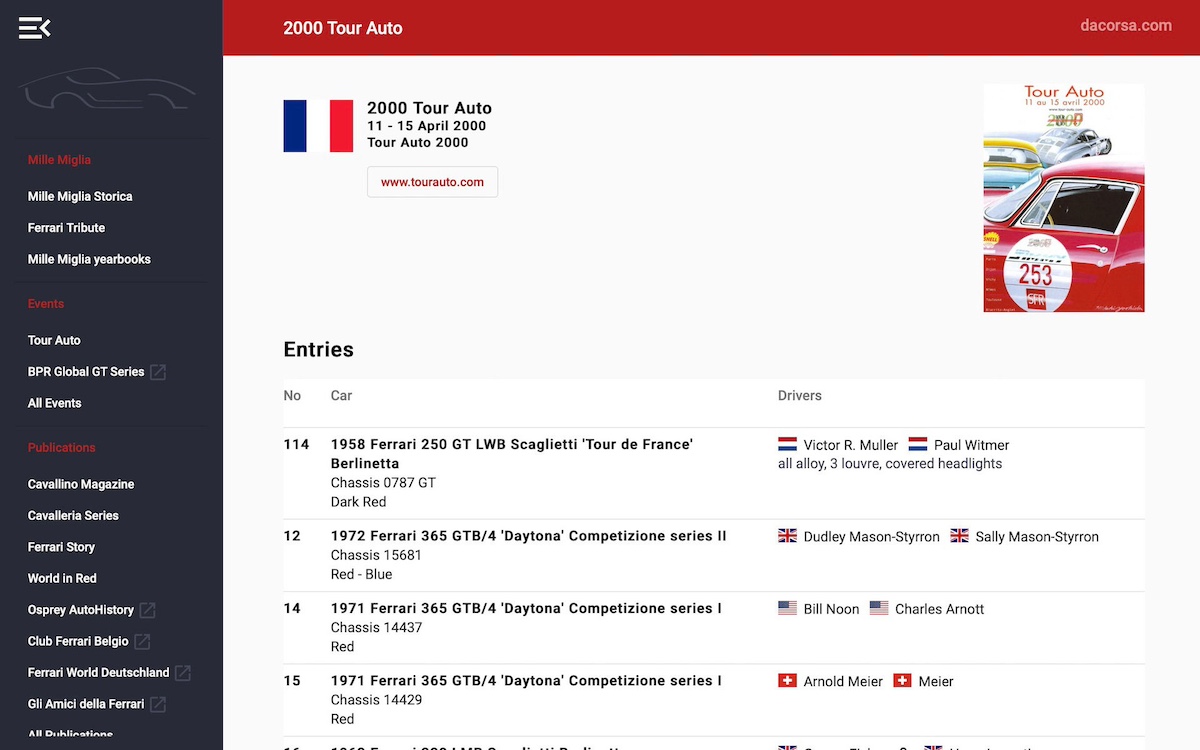This screenshot has height=750, width=1200.
Task: Open the external-link icon beside BPR Global GT Series
Action: click(158, 372)
